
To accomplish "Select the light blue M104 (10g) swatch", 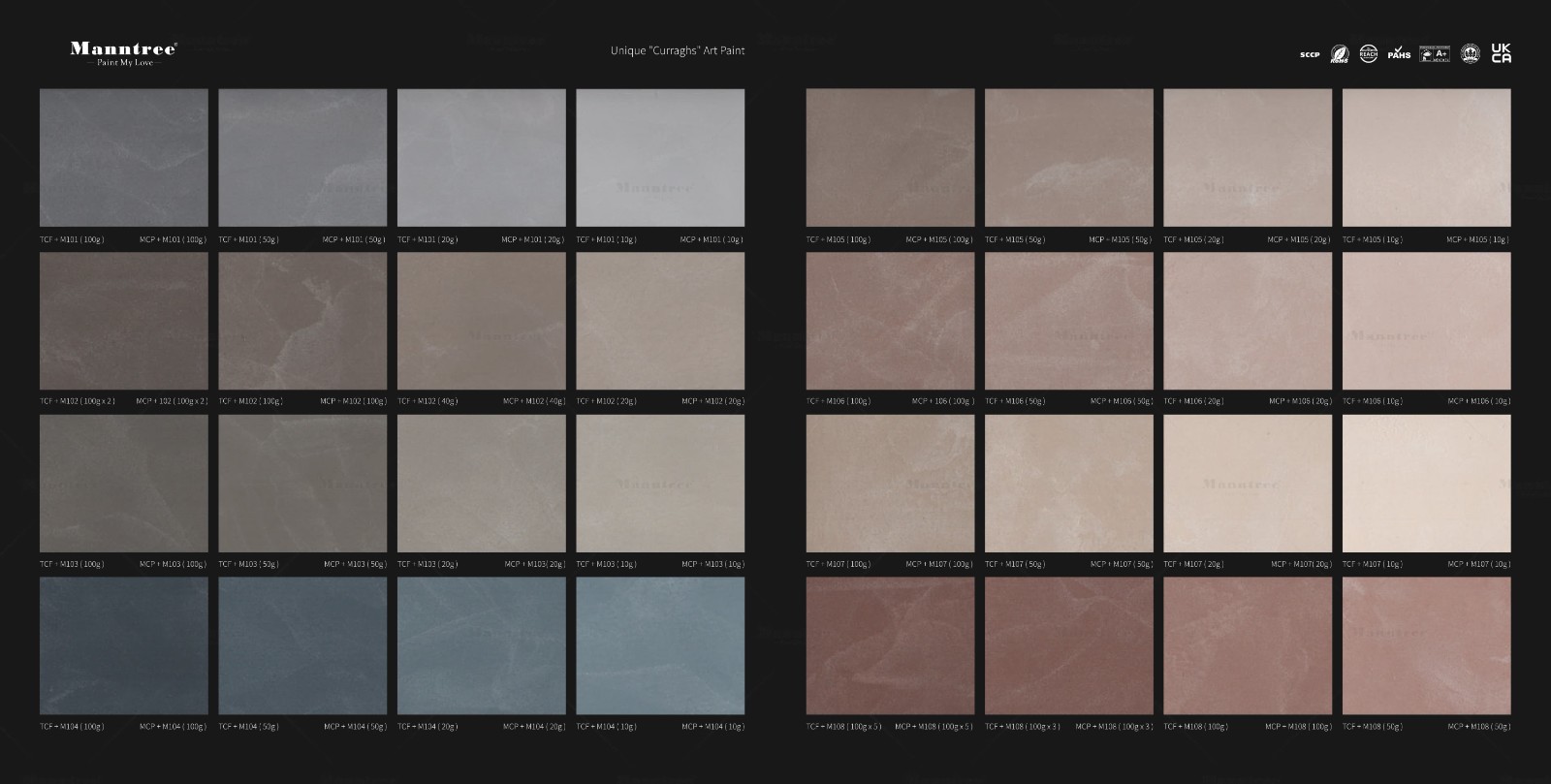I will (x=660, y=645).
